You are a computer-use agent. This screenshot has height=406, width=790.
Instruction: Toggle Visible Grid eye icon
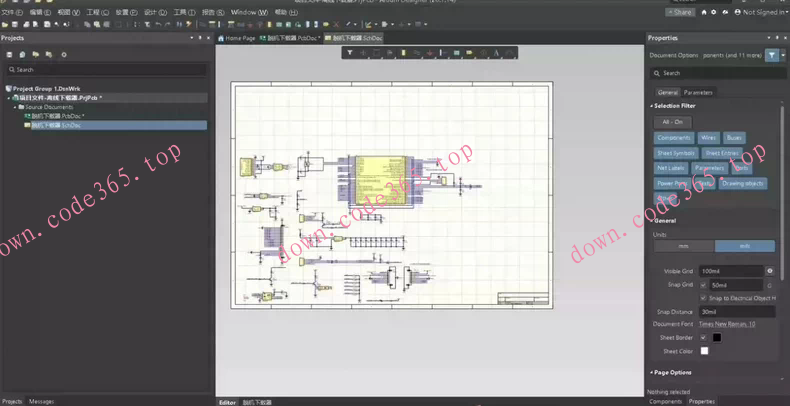coord(770,271)
